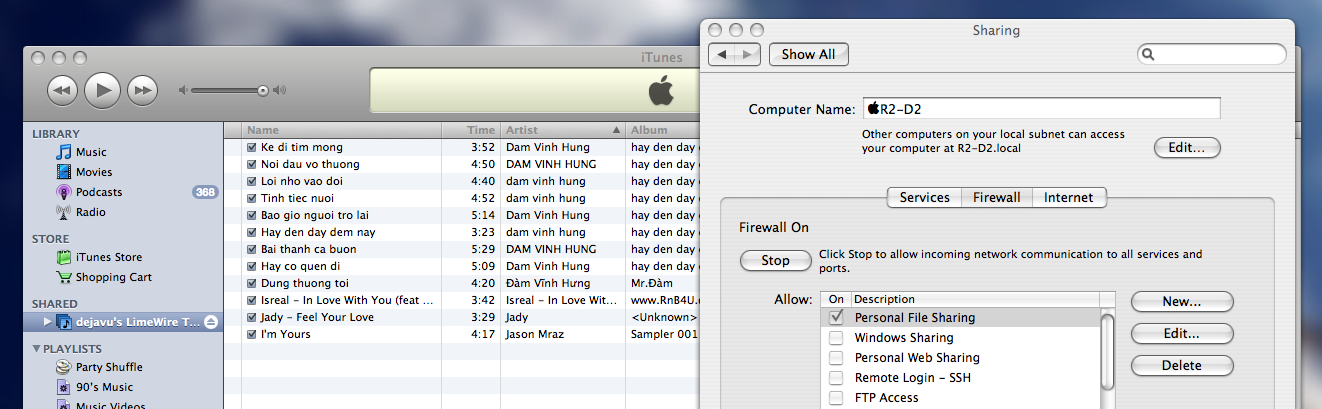
Task: Open Shopping Cart in iTunes sidebar
Action: click(114, 277)
